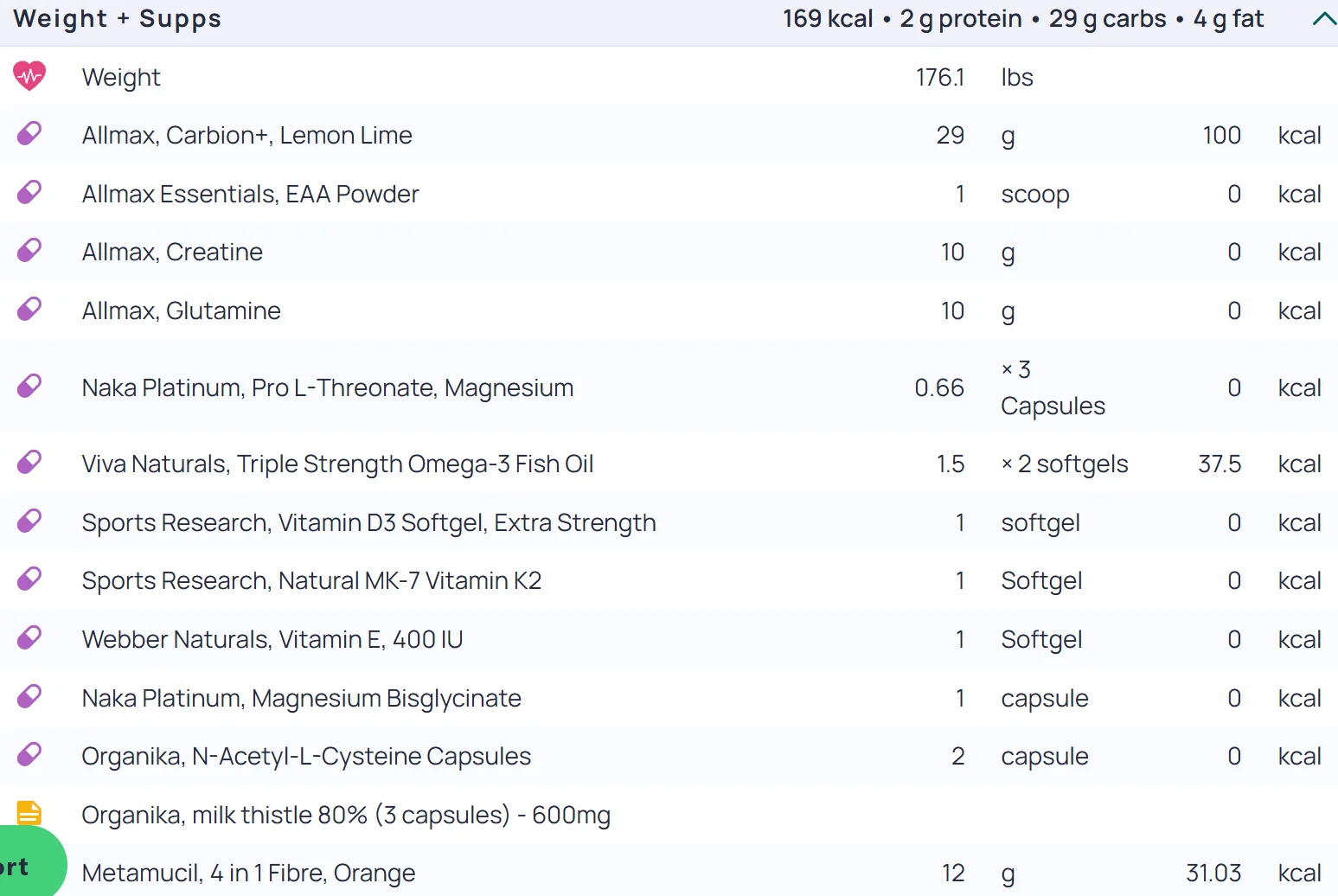1338x896 pixels.
Task: Click the pill icon for Triple Strength Omega-3
Action: (29, 463)
